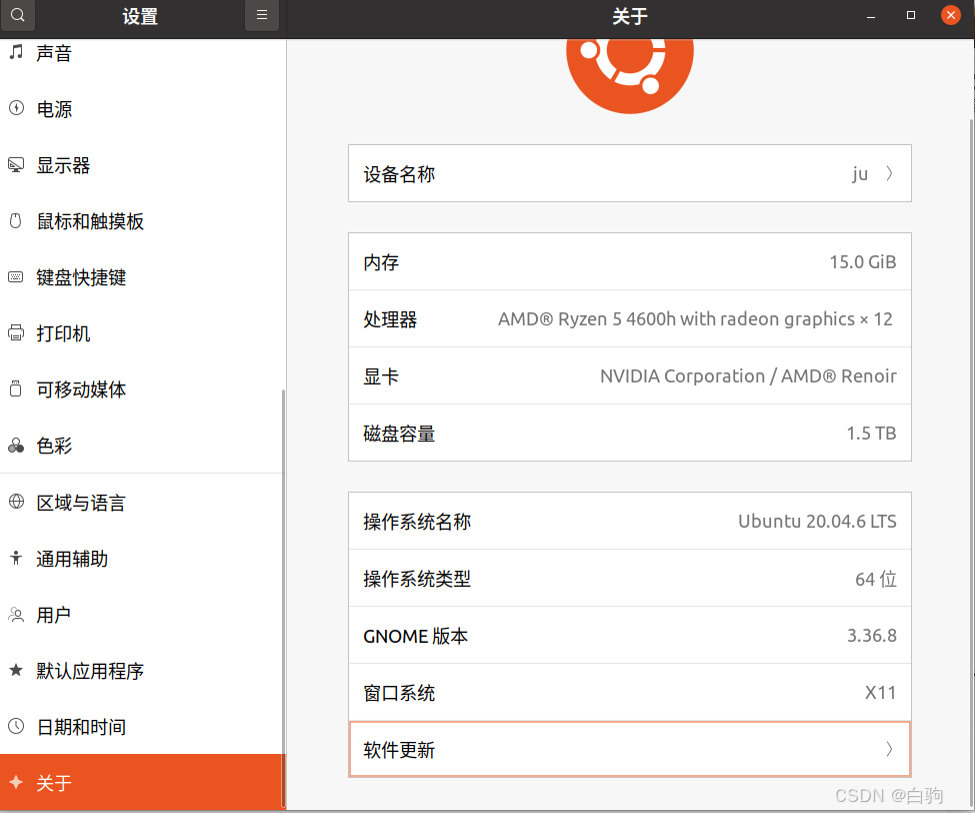This screenshot has width=975, height=813.
Task: Click the music note icon beside 声音
Action: tap(16, 52)
